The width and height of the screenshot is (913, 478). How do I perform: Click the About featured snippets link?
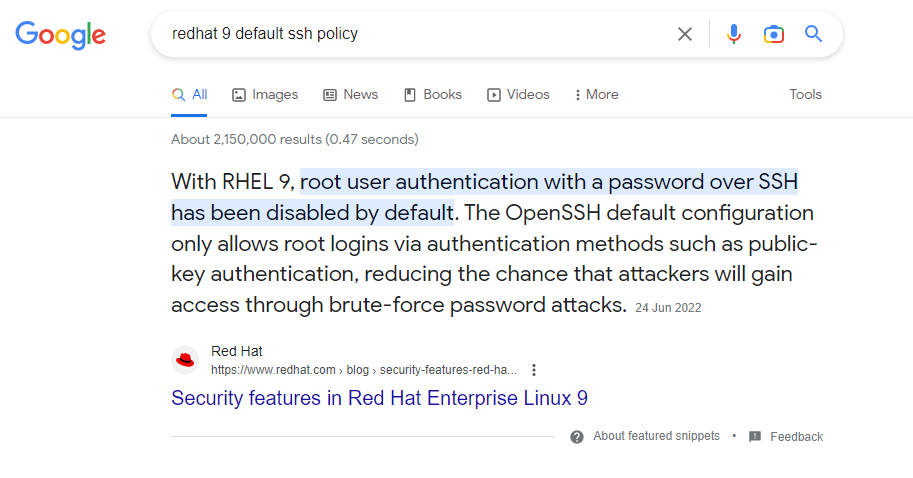pos(656,436)
